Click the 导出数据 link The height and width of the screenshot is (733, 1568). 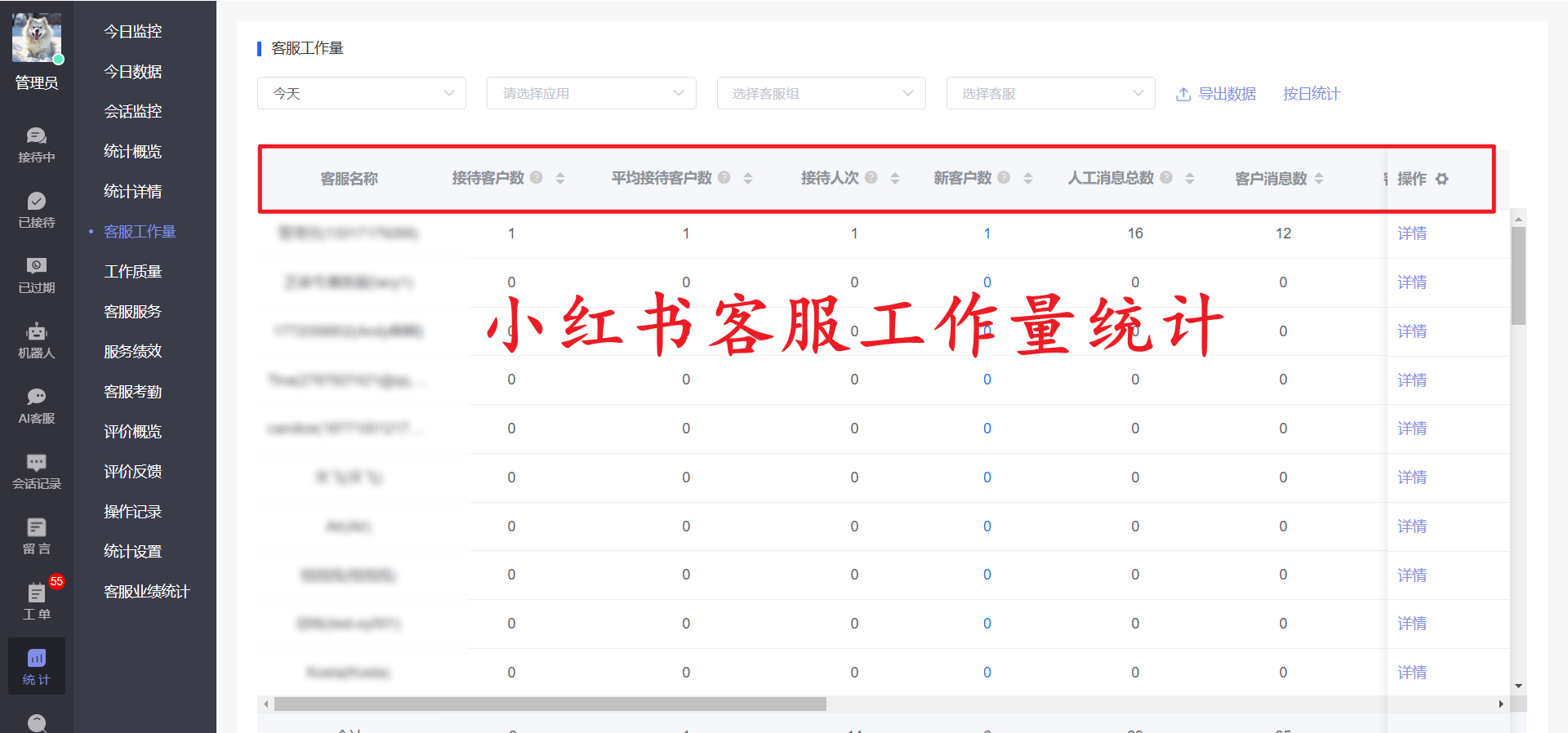coord(1227,94)
